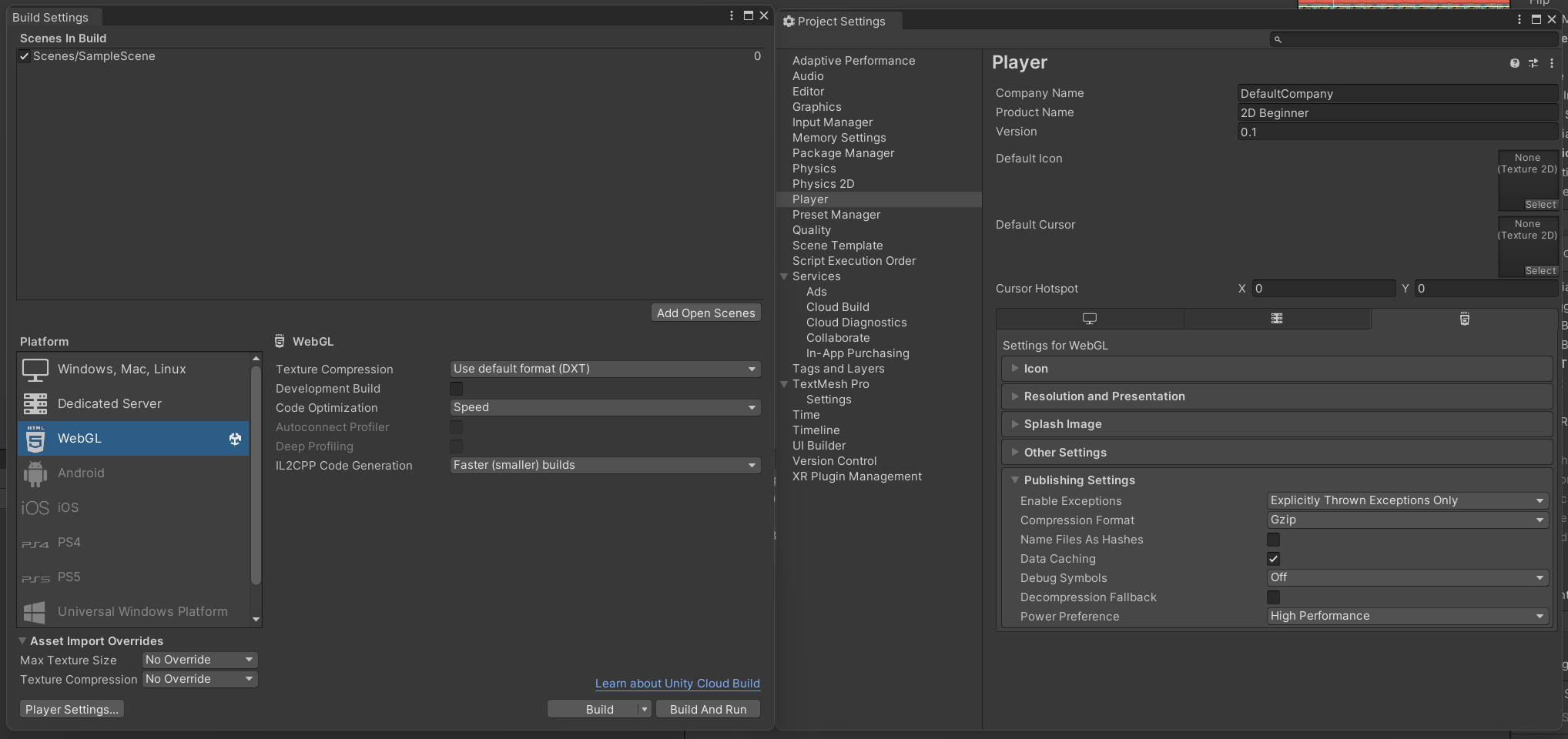
Task: Open Input Manager settings
Action: click(x=833, y=122)
